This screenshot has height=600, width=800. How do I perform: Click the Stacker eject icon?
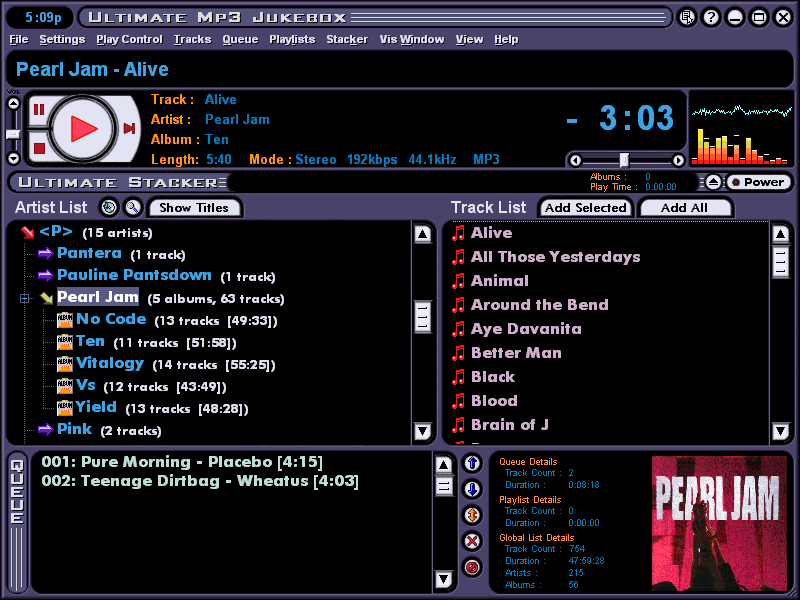pos(713,182)
